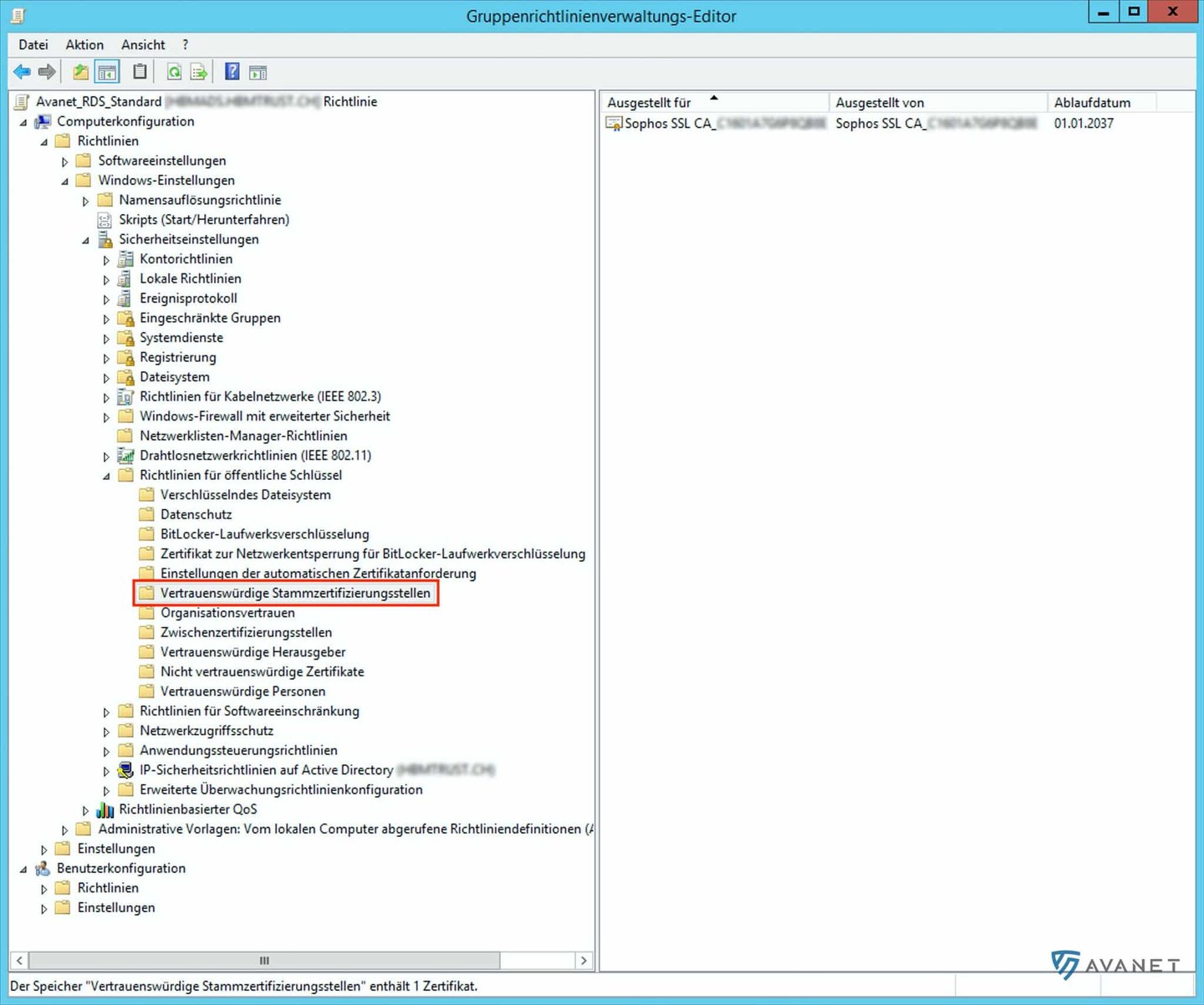
Task: Go up one level with folder-arrow icon
Action: tap(80, 72)
